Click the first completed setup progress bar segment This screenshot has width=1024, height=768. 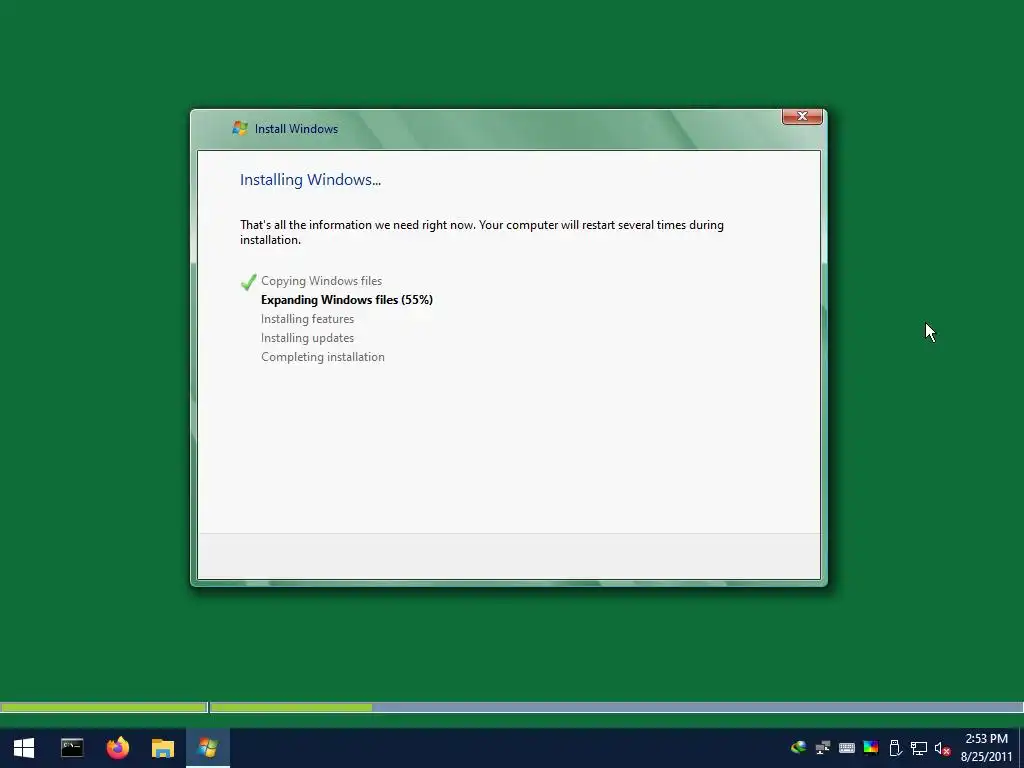tap(104, 707)
